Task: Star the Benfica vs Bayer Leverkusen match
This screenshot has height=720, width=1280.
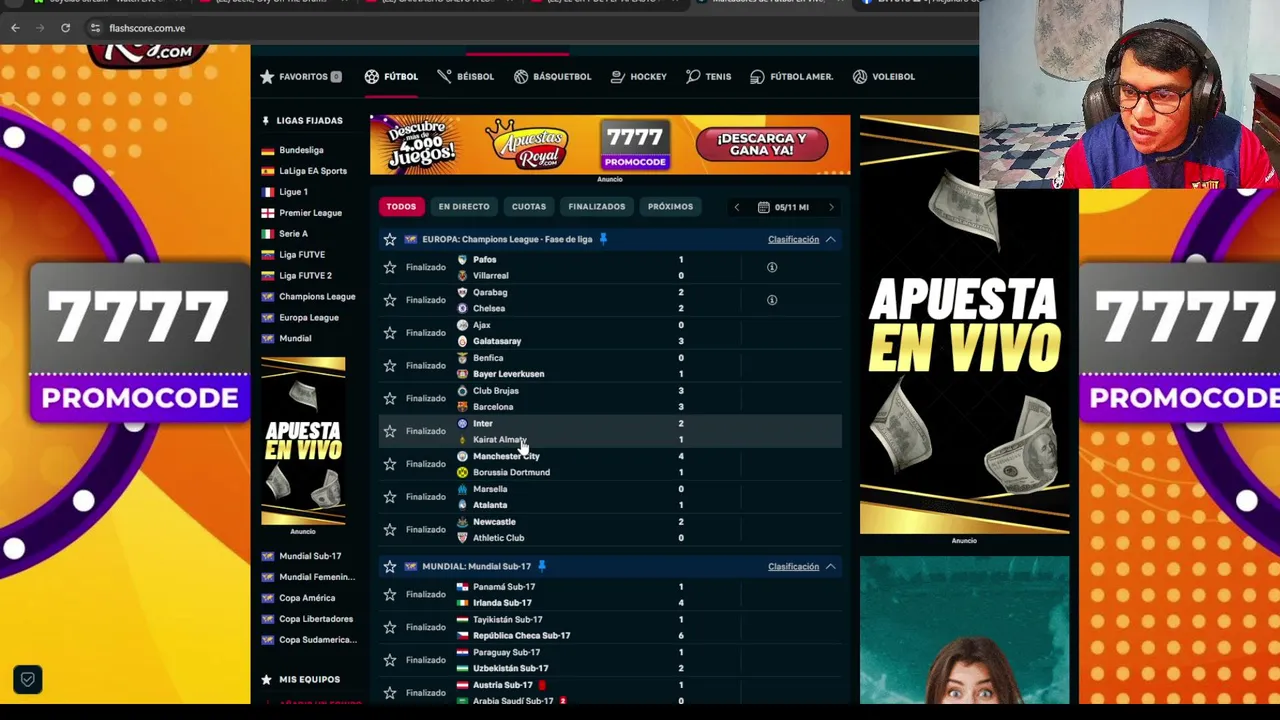Action: click(390, 366)
